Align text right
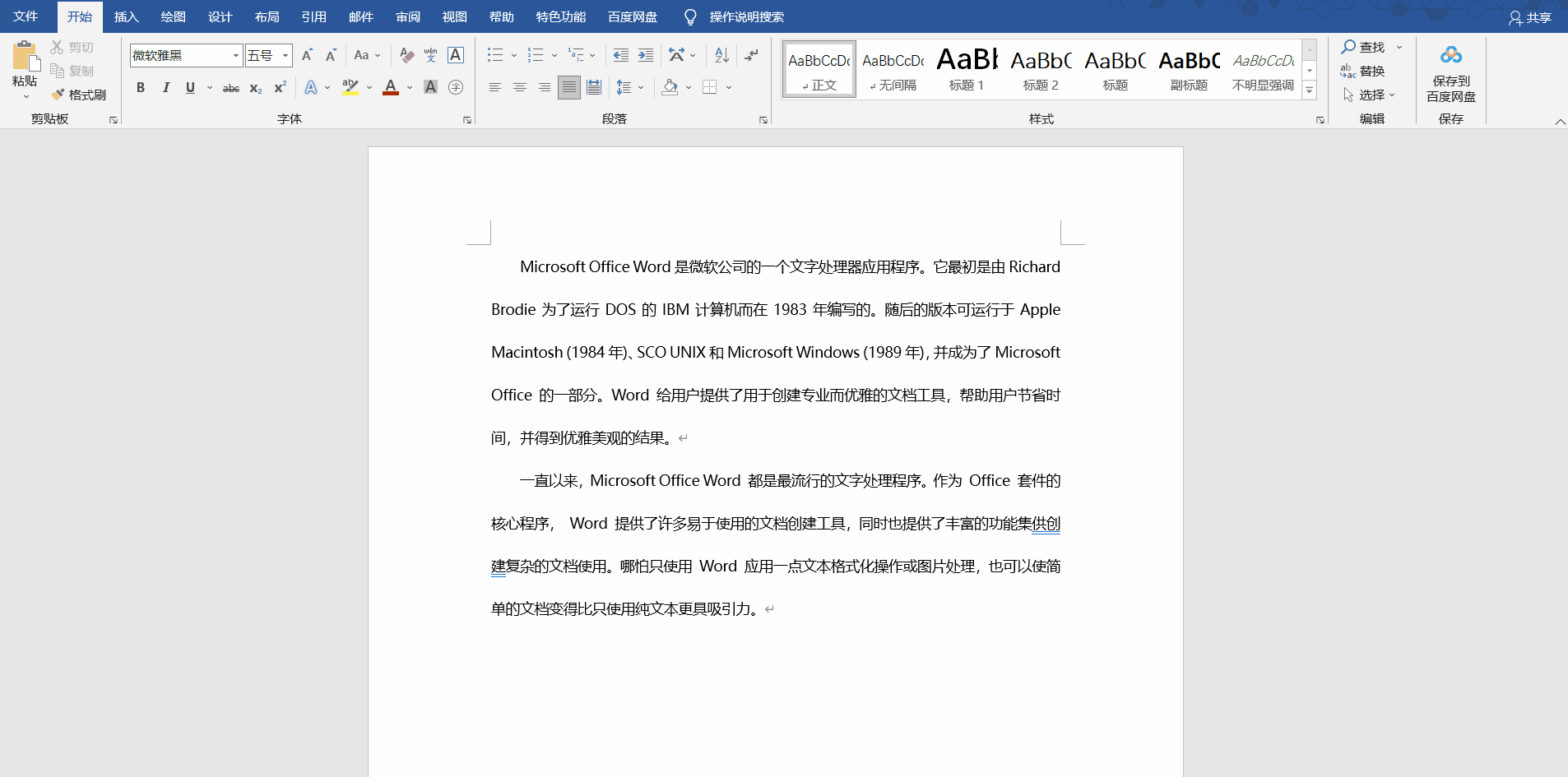Image resolution: width=1568 pixels, height=777 pixels. pyautogui.click(x=544, y=87)
